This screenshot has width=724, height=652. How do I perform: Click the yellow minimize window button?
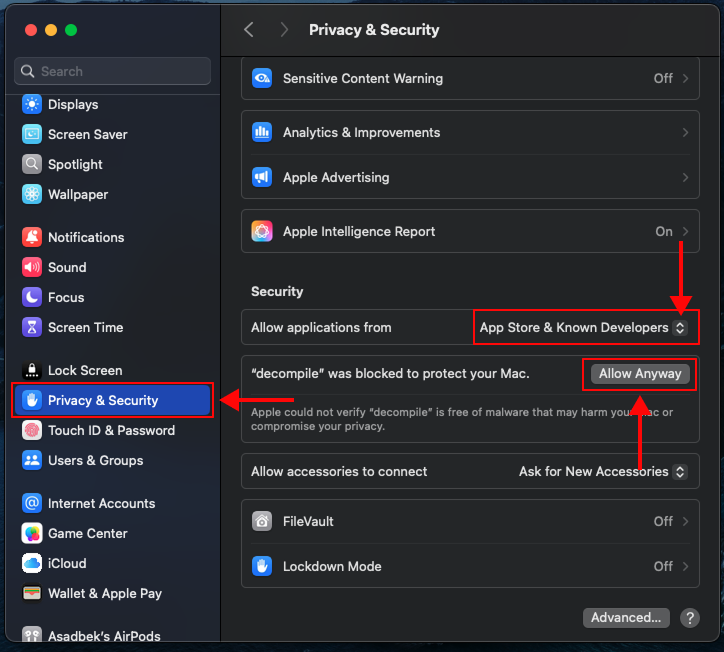[51, 30]
